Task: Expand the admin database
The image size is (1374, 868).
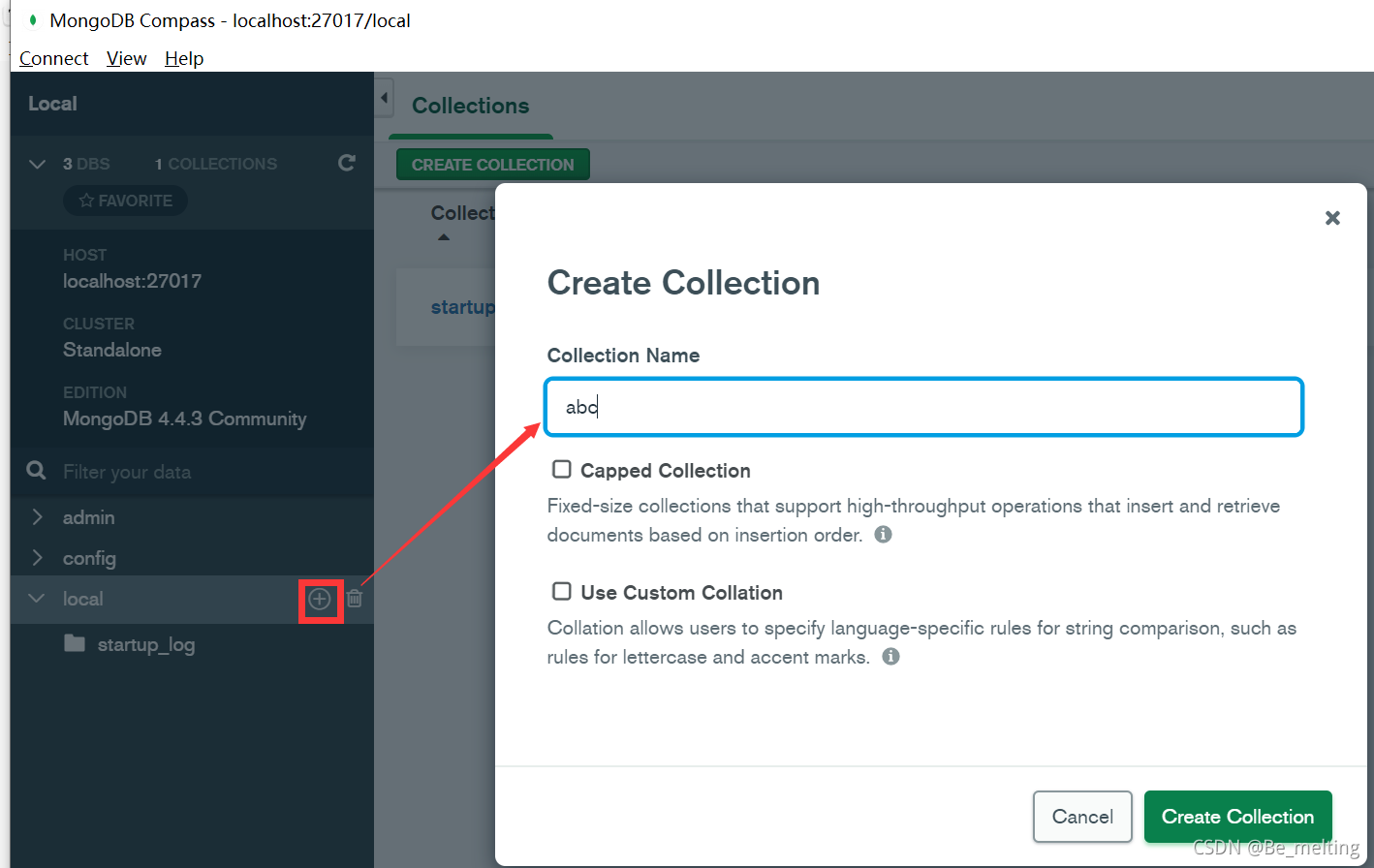Action: (37, 517)
